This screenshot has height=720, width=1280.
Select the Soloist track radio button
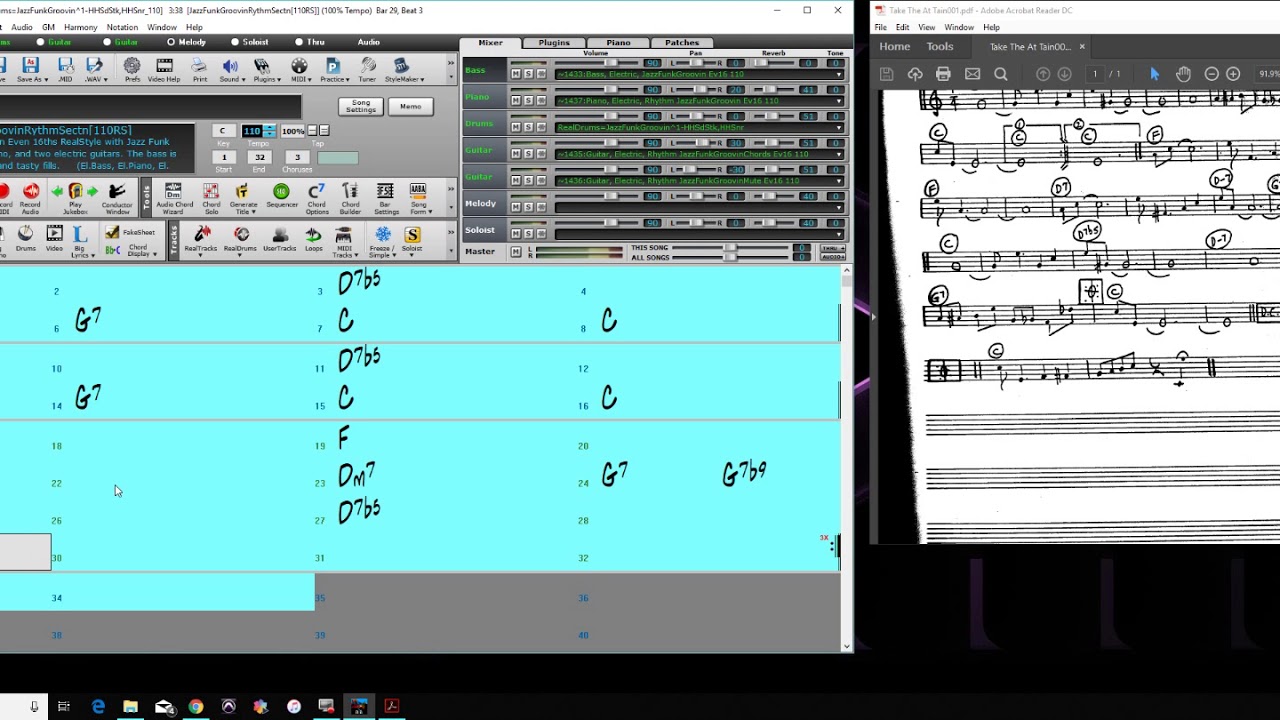tap(235, 42)
